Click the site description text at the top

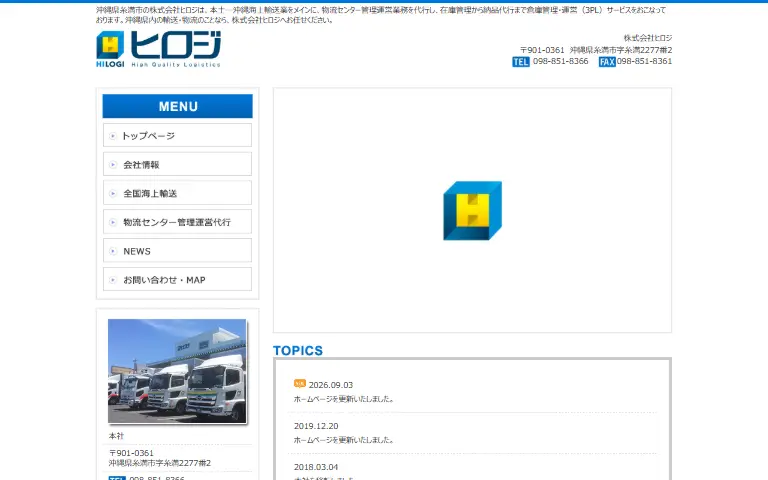tap(381, 15)
